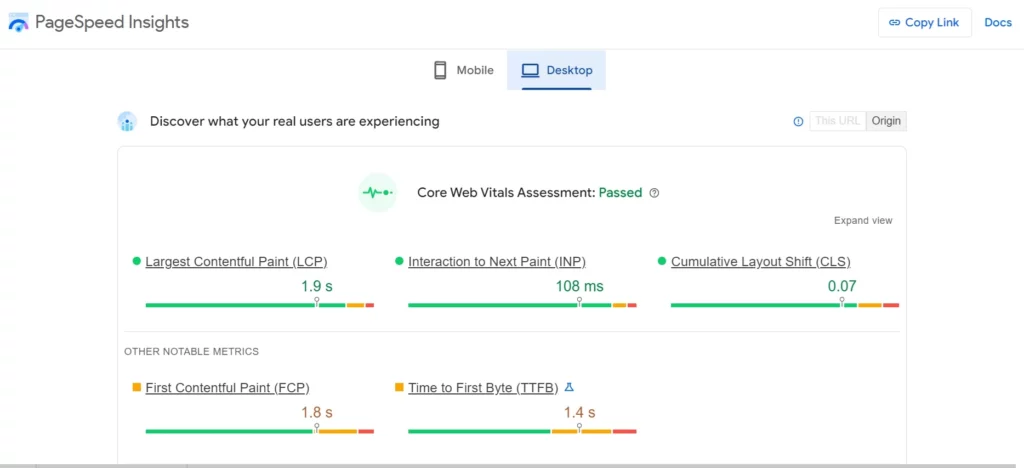Click the desktop laptop icon
Image resolution: width=1024 pixels, height=468 pixels.
tap(530, 70)
